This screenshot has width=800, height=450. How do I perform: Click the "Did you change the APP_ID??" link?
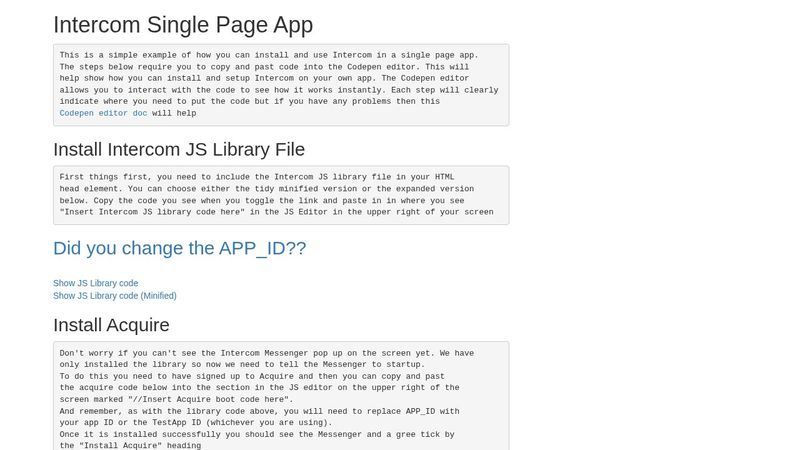(179, 248)
